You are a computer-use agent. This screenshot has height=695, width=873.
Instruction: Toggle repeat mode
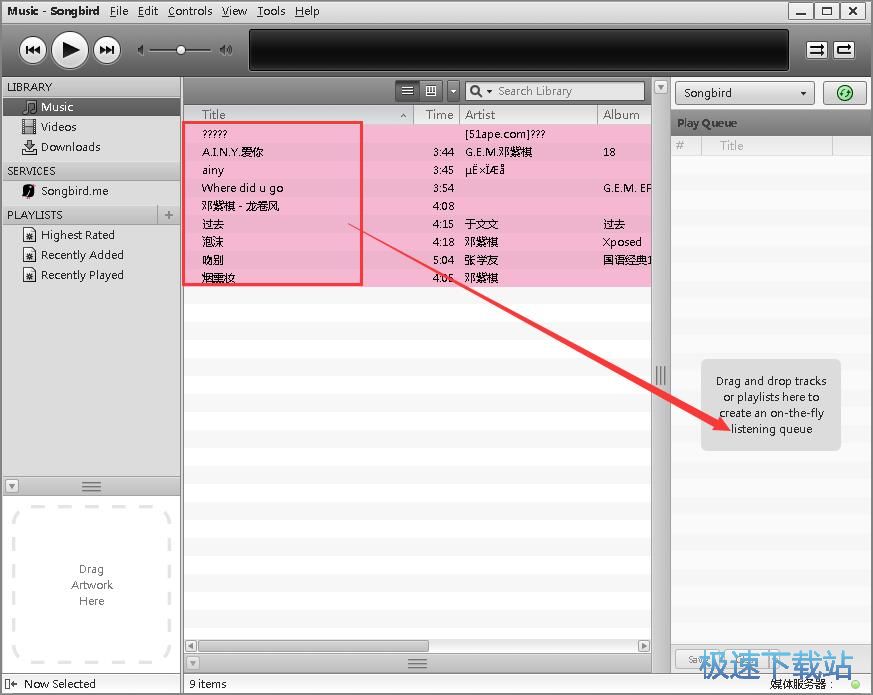click(844, 50)
